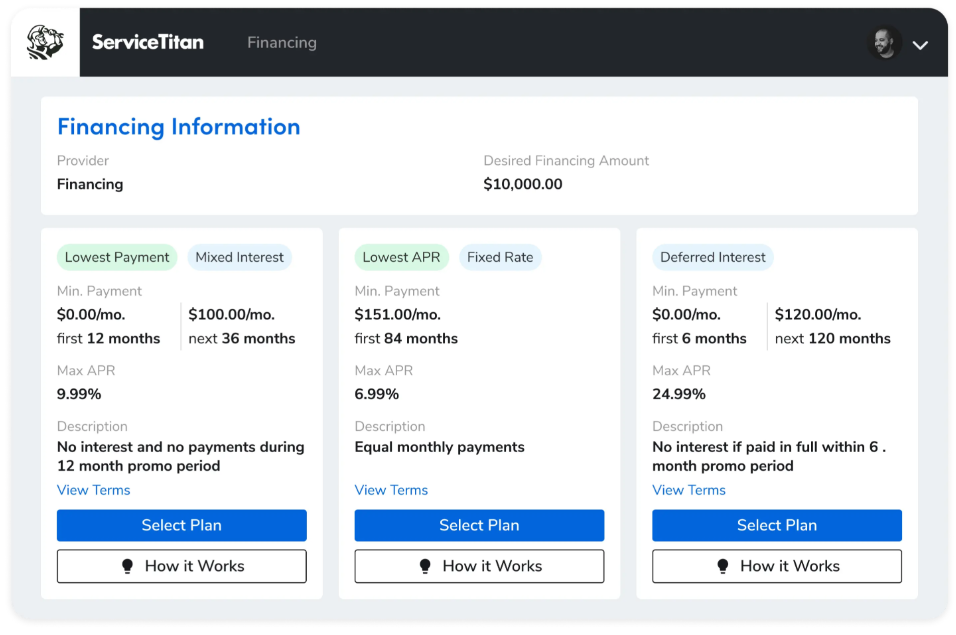
Task: Click lightbulb icon in Lowest Payment plan
Action: click(x=128, y=566)
